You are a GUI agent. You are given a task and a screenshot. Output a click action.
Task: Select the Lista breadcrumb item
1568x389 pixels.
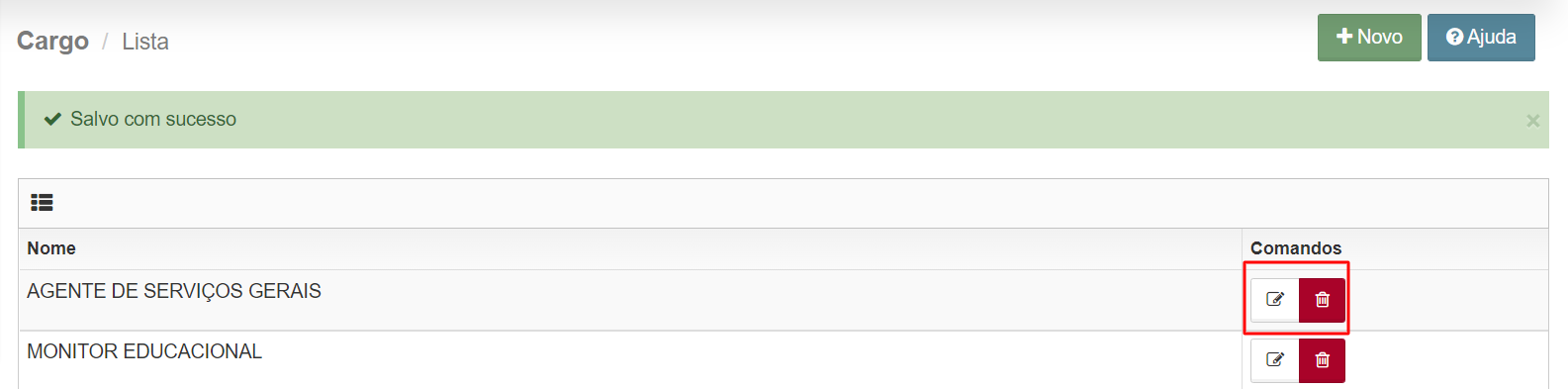tap(145, 42)
